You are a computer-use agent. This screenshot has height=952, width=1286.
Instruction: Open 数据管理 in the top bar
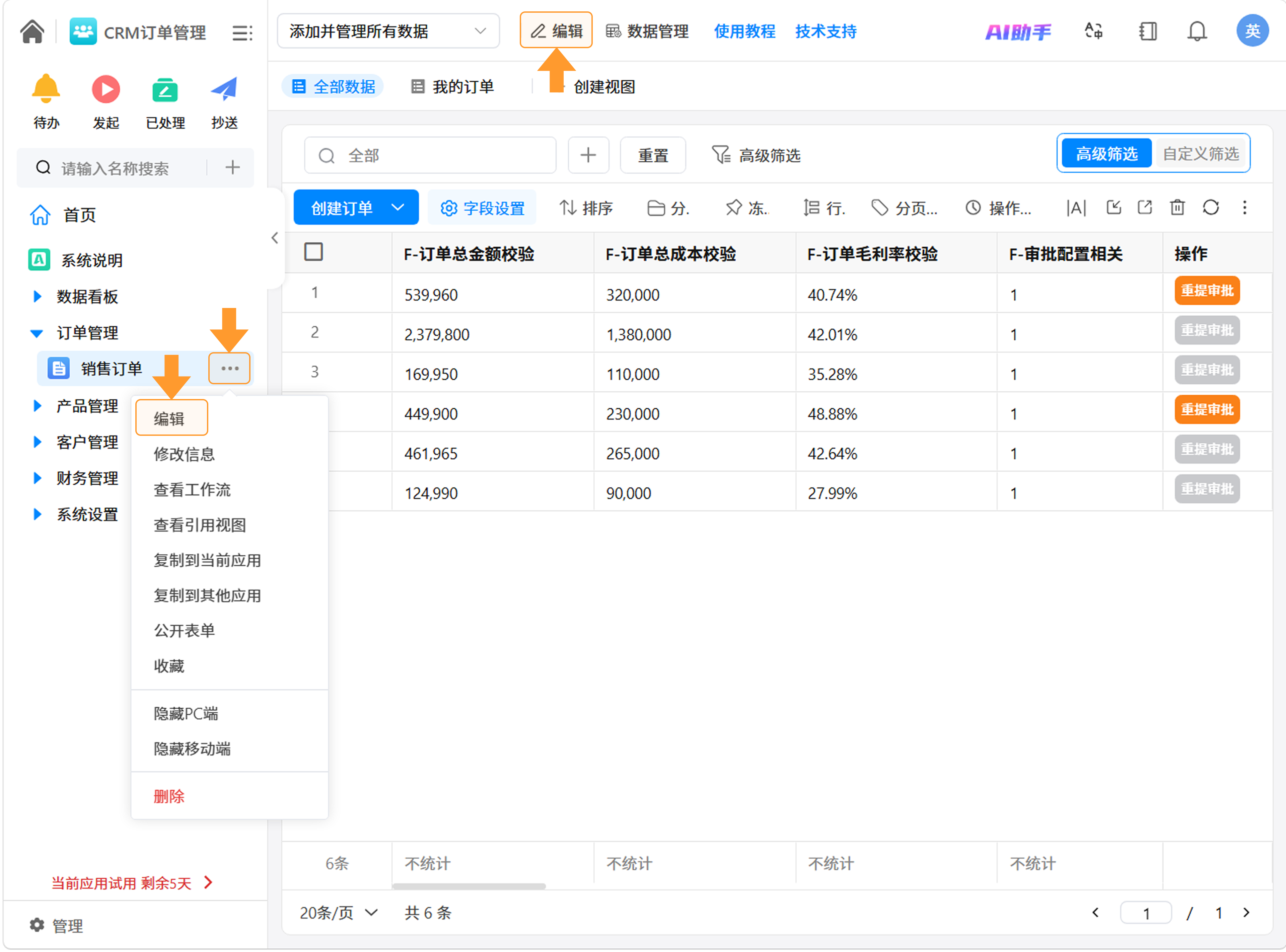point(647,31)
